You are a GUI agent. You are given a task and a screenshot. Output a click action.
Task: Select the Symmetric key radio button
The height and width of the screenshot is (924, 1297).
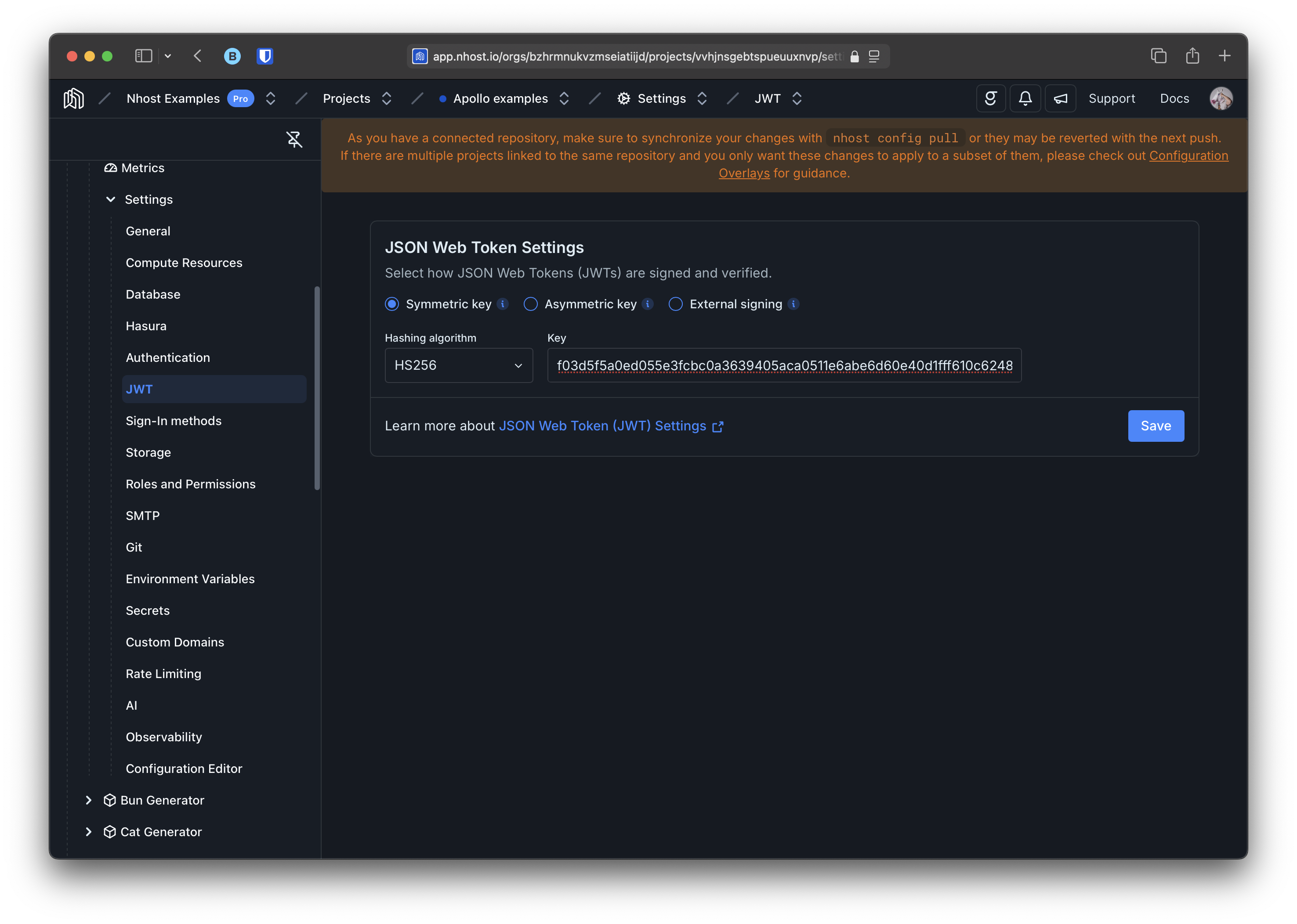coord(392,304)
